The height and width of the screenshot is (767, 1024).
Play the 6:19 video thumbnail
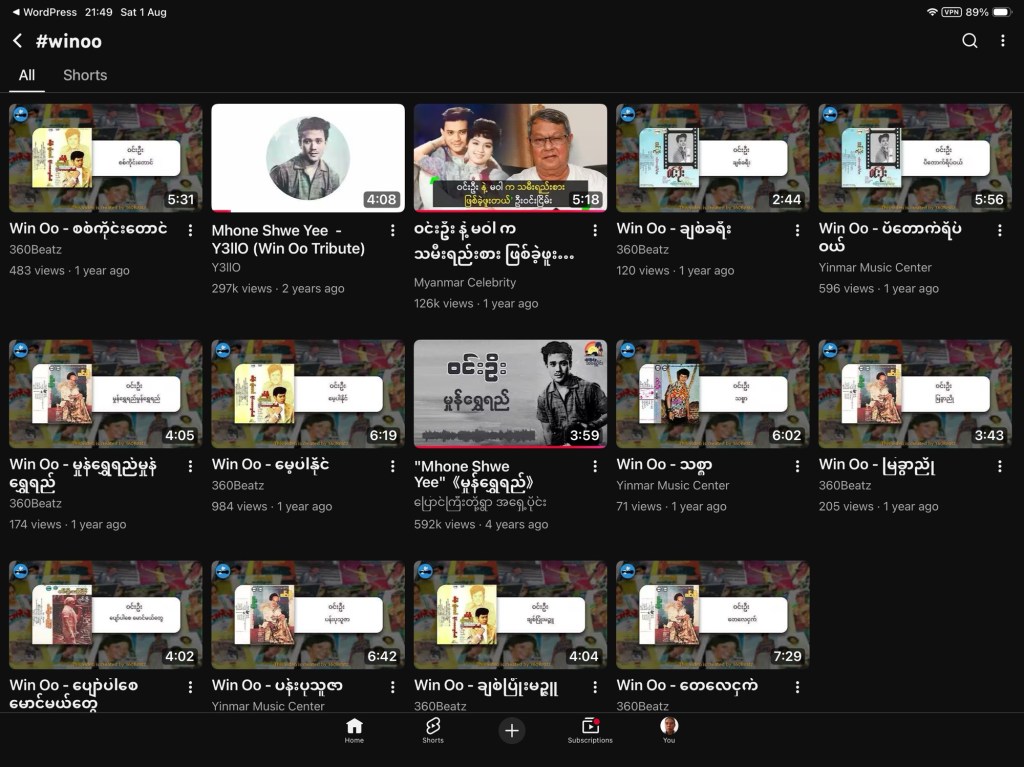tap(308, 394)
